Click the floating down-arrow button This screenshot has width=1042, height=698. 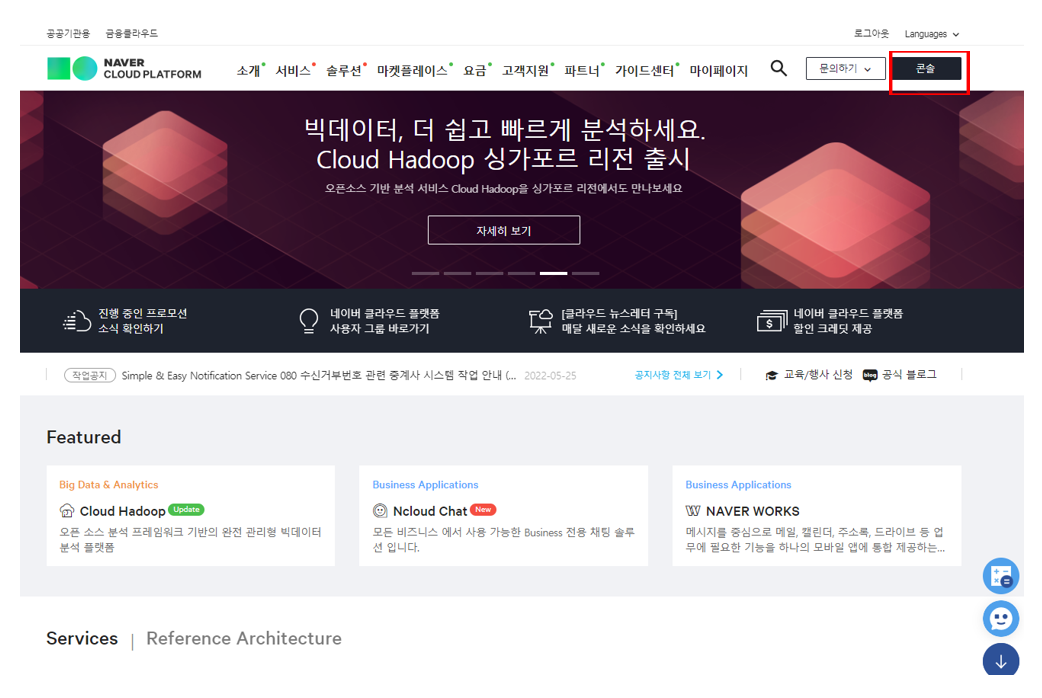(x=1001, y=659)
